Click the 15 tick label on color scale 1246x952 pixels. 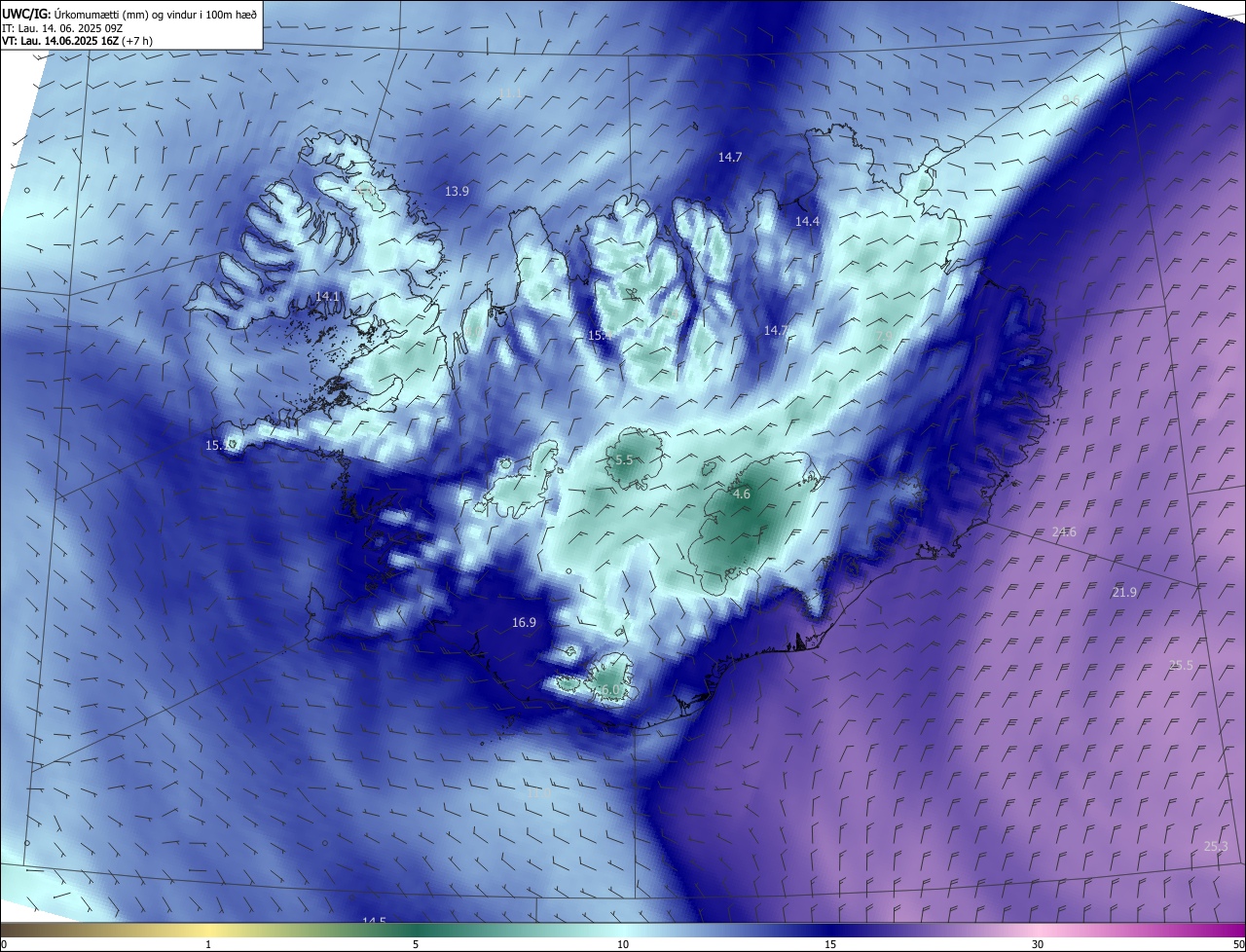click(830, 944)
